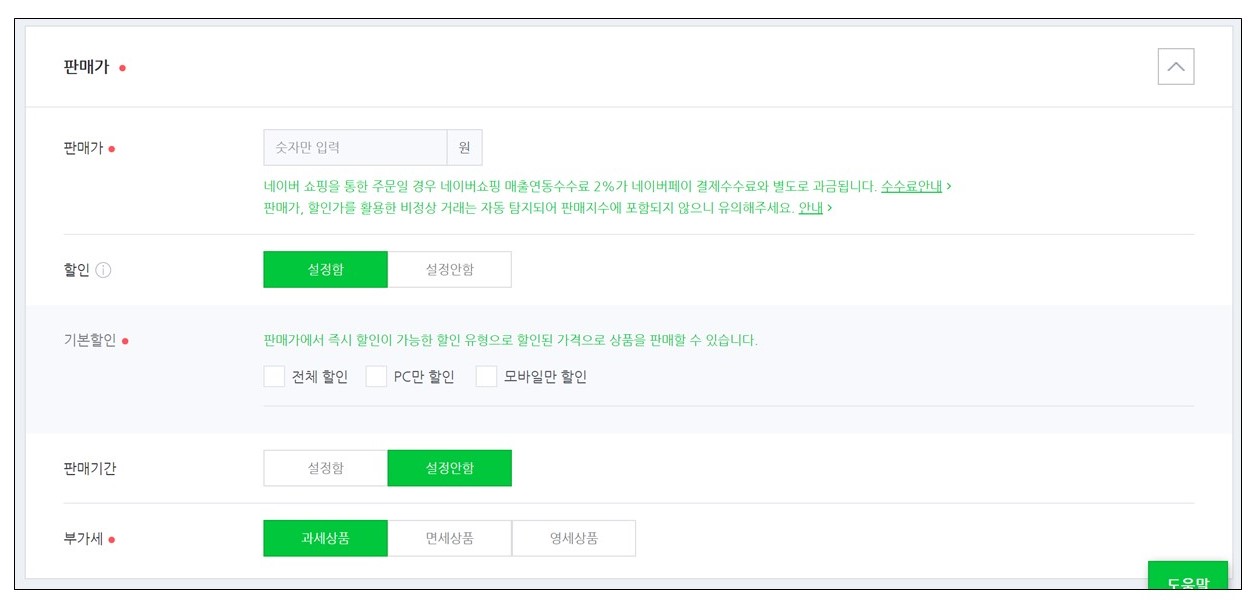This screenshot has height=605, width=1257.
Task: Open the 안내 link about abnormal transactions
Action: click(810, 208)
